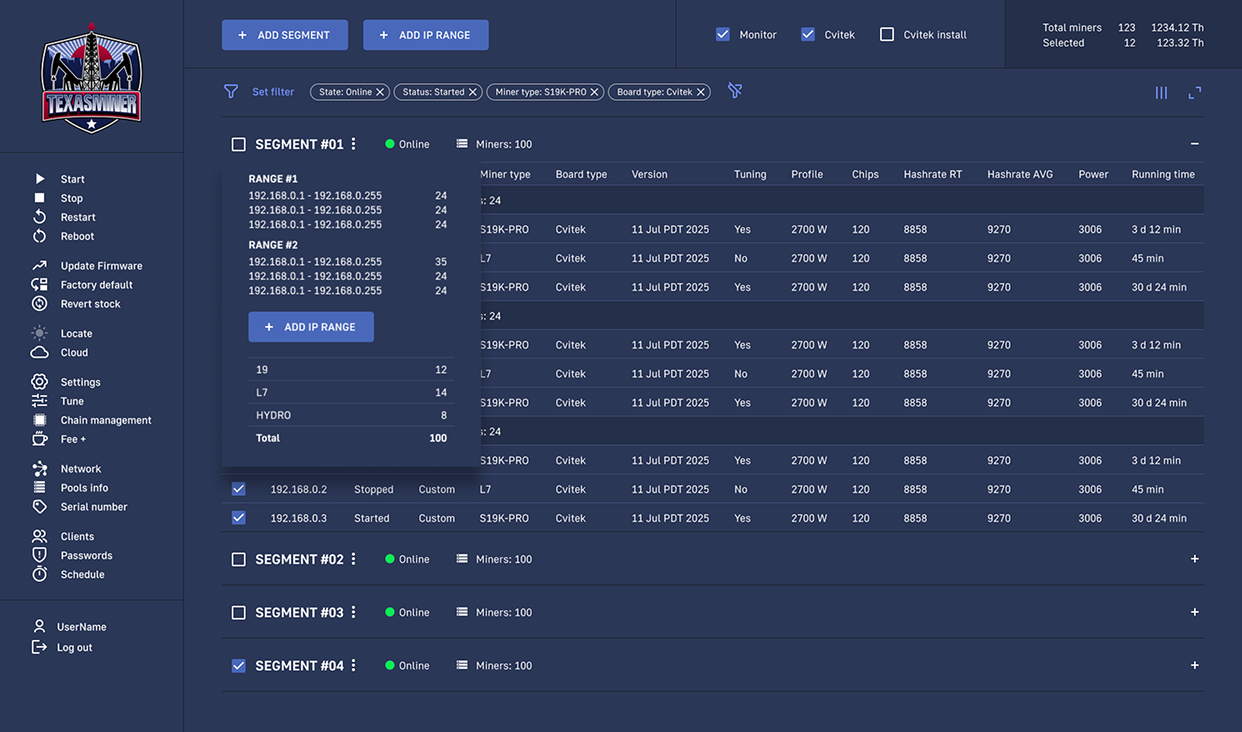Click the Restart icon in sidebar

40,217
